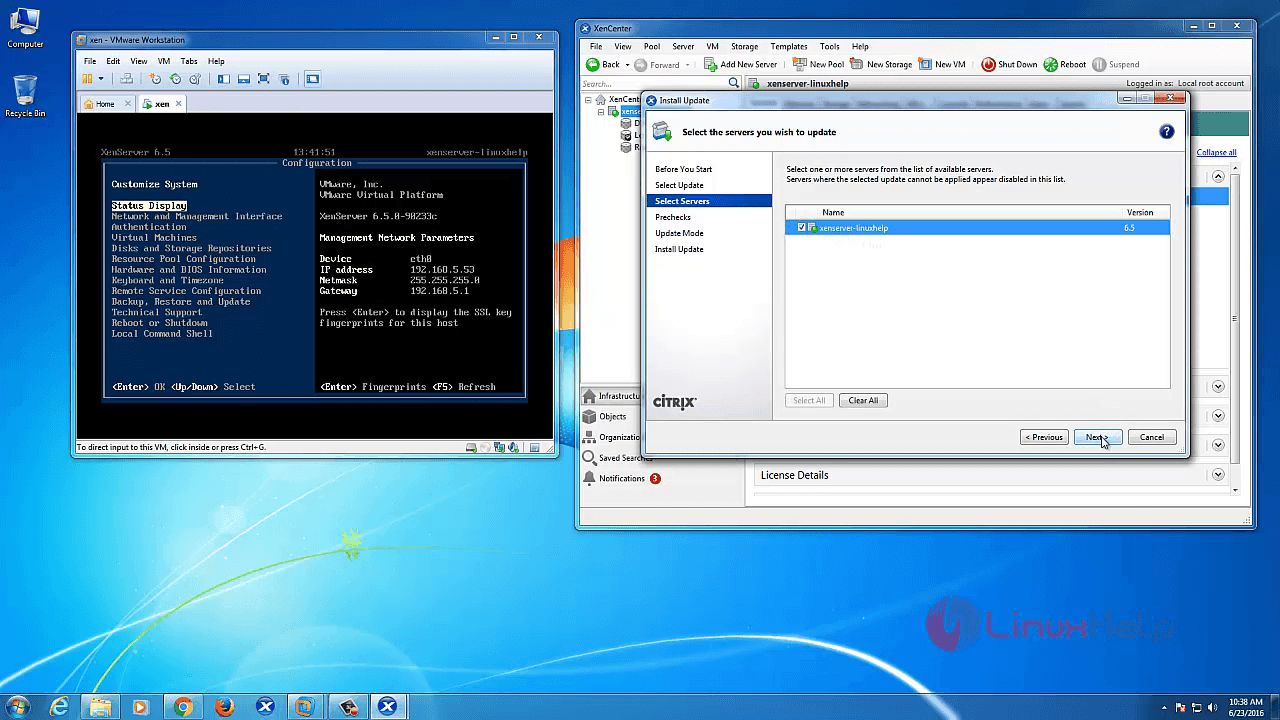
Task: Open XenCenter Templates menu
Action: point(789,46)
